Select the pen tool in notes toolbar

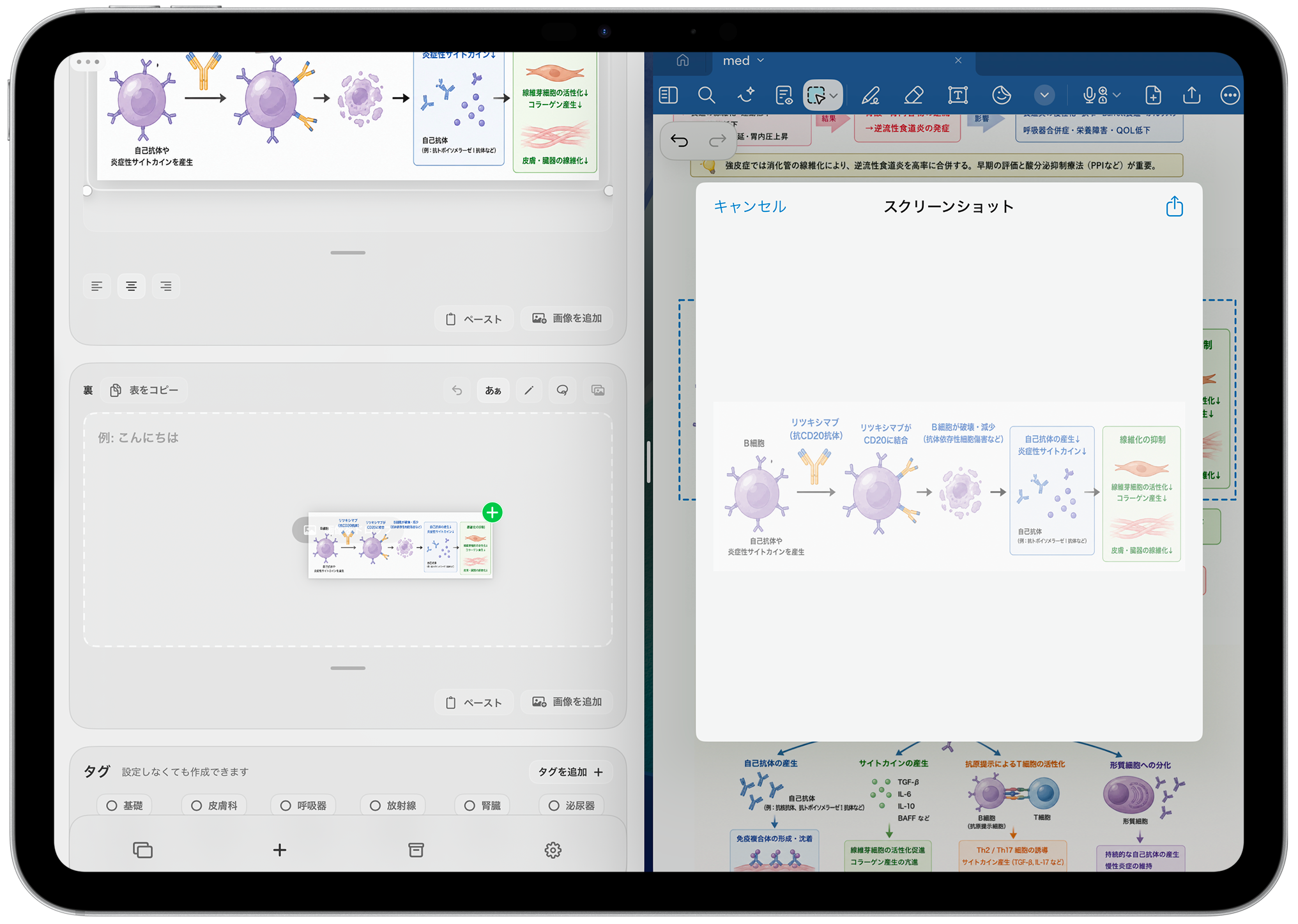point(871,96)
